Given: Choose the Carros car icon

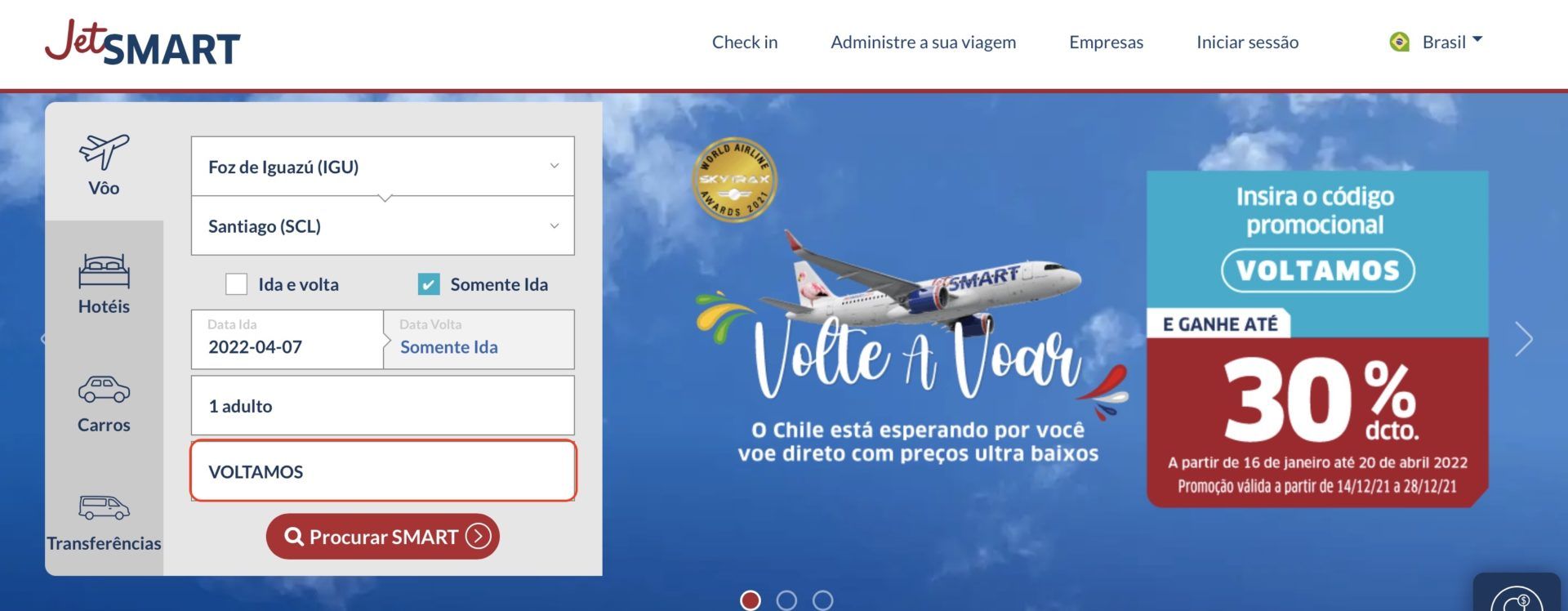Looking at the screenshot, I should coord(104,390).
